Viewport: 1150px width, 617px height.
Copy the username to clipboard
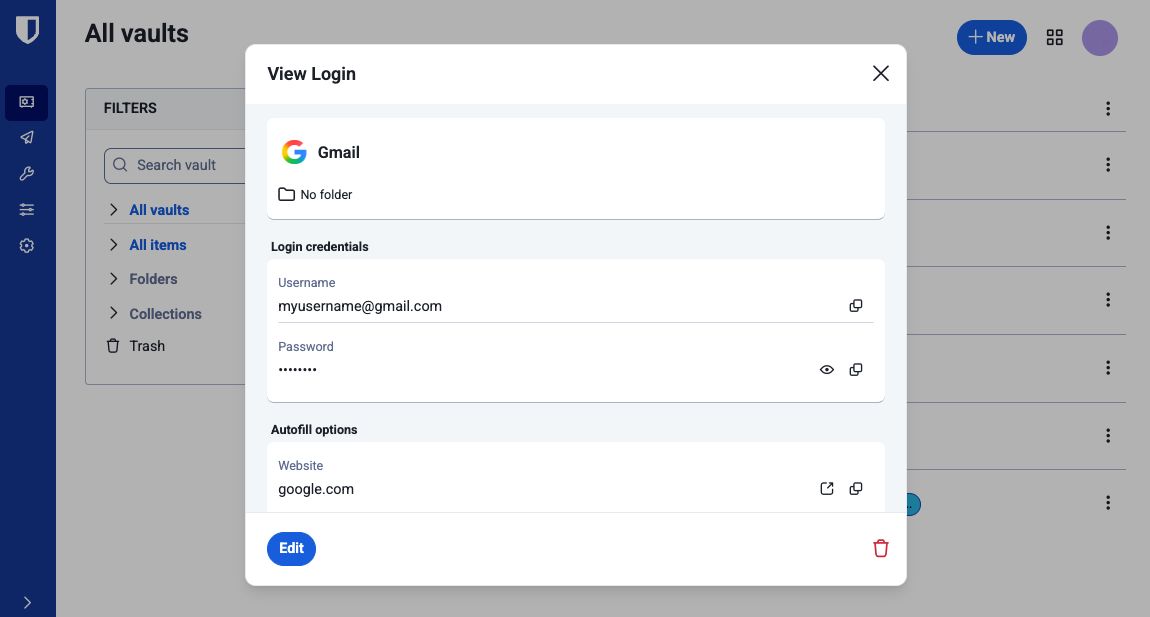pyautogui.click(x=856, y=306)
